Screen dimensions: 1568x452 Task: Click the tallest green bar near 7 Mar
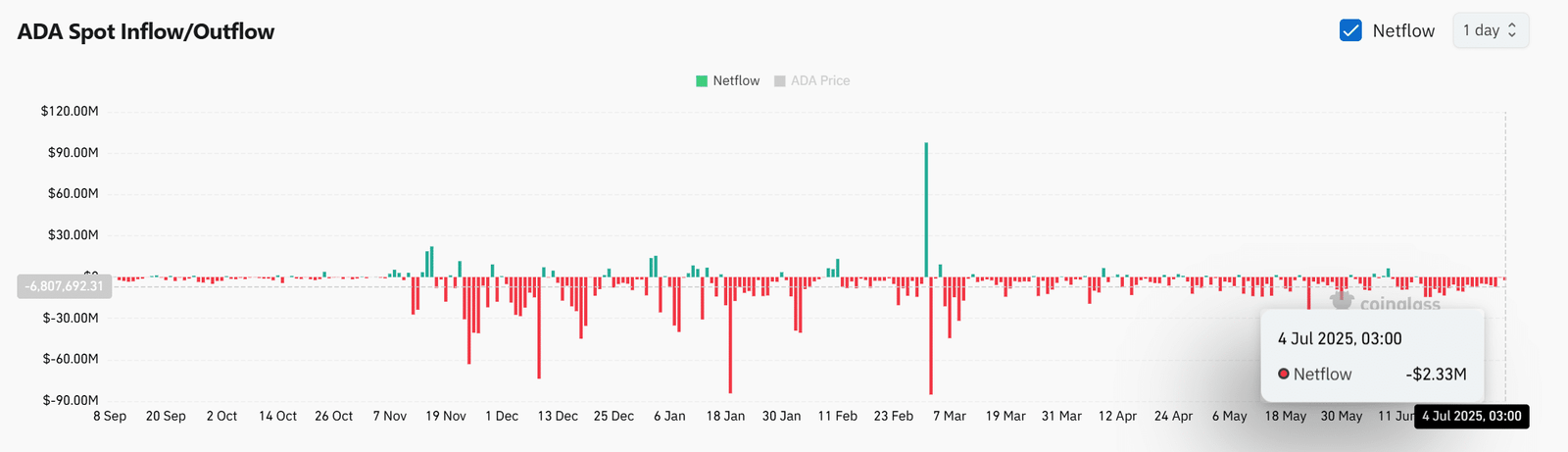point(926,210)
